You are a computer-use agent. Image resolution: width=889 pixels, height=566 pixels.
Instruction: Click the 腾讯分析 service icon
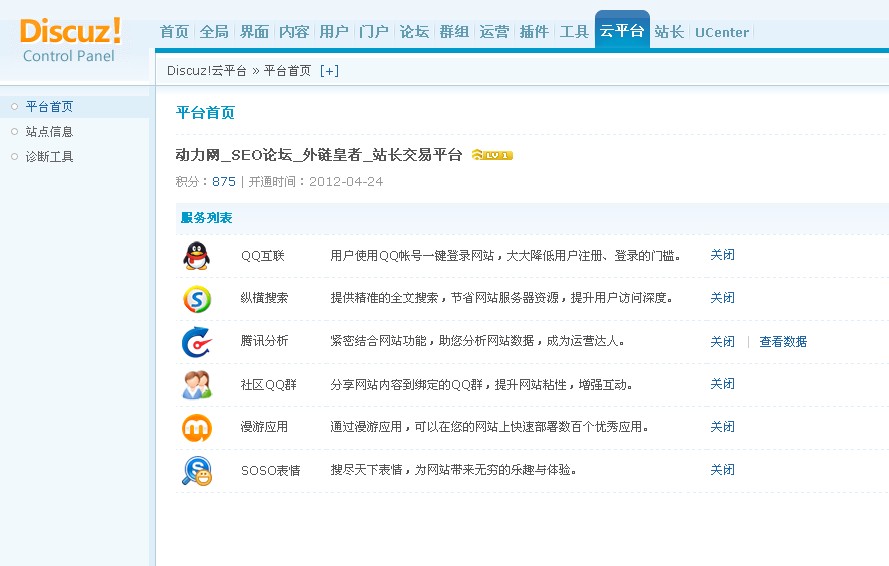pos(196,341)
